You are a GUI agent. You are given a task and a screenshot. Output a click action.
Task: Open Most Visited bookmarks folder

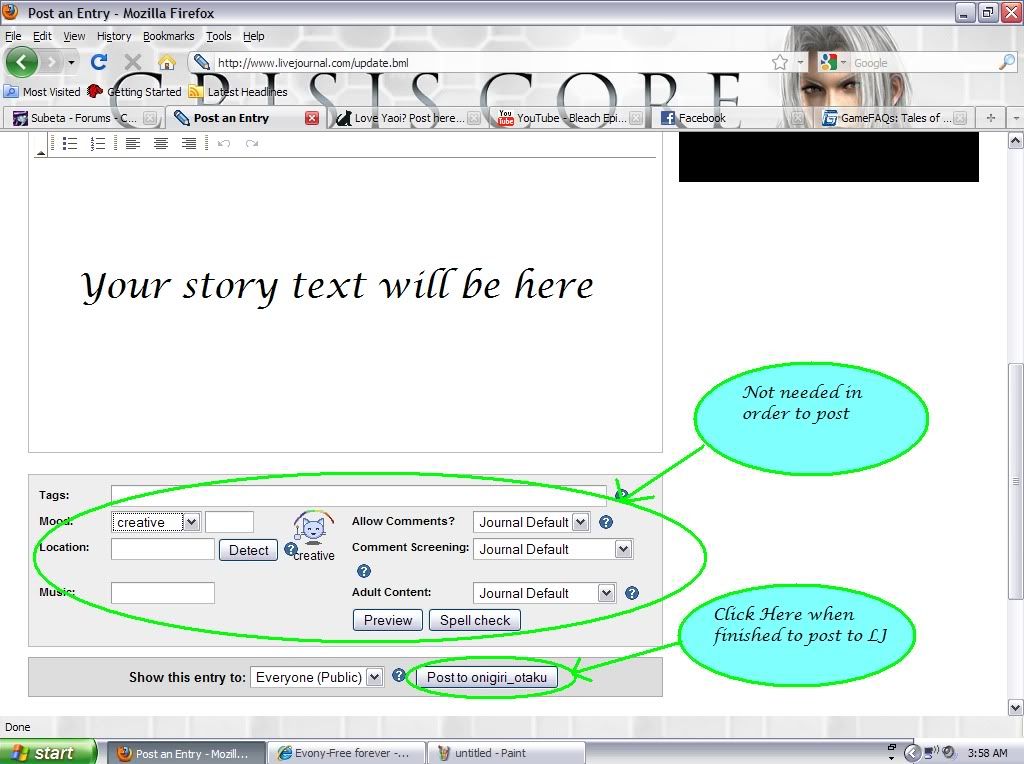[43, 92]
